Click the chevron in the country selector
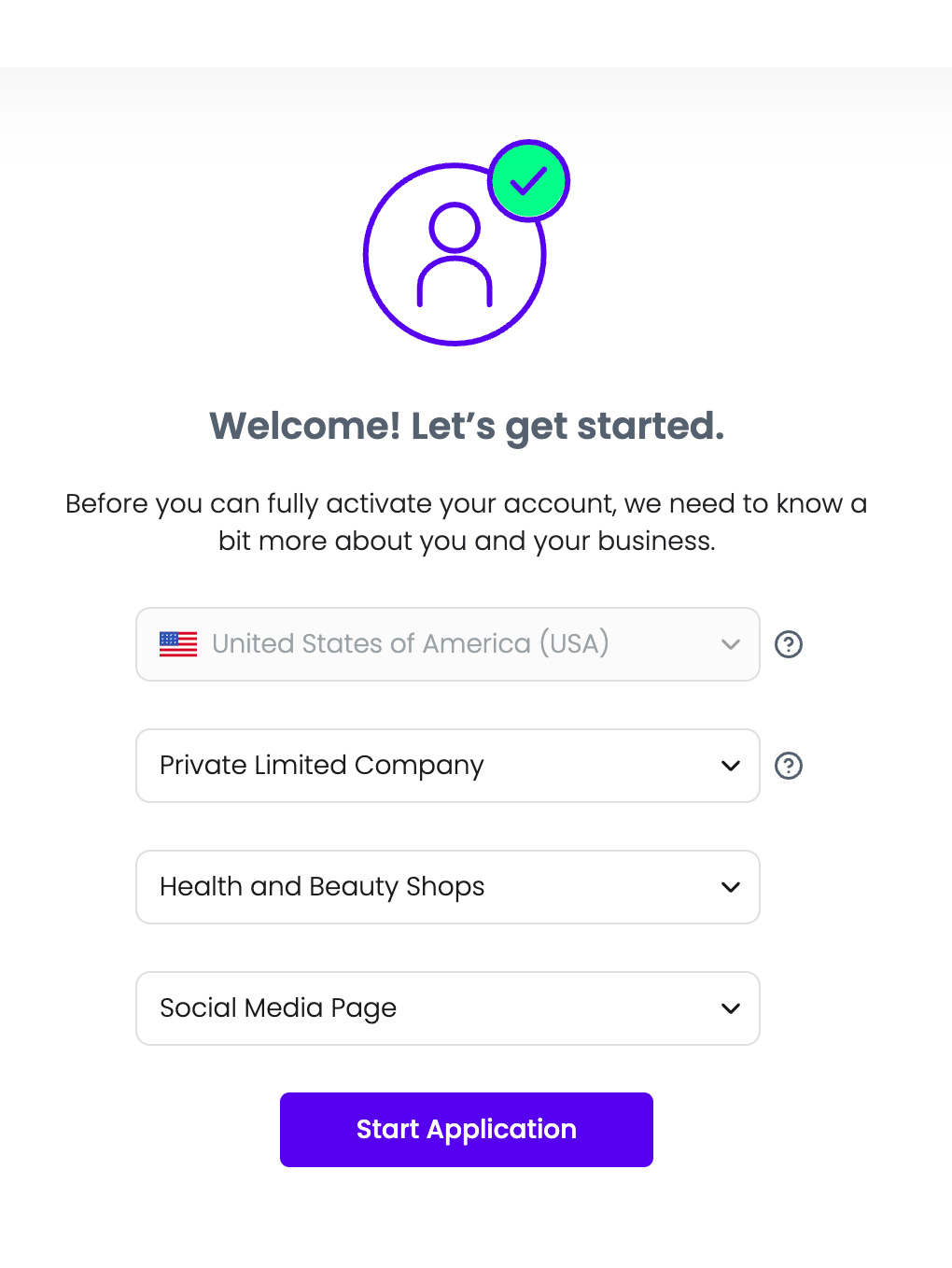 click(731, 644)
